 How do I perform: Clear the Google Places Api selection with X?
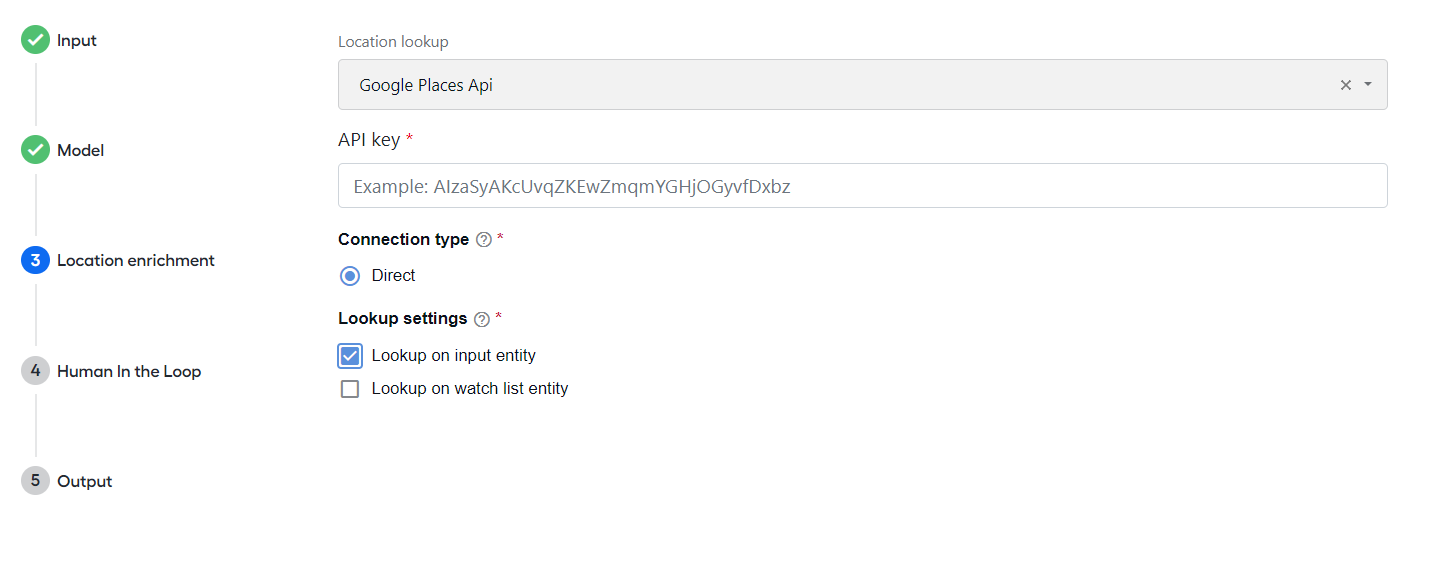pyautogui.click(x=1346, y=85)
